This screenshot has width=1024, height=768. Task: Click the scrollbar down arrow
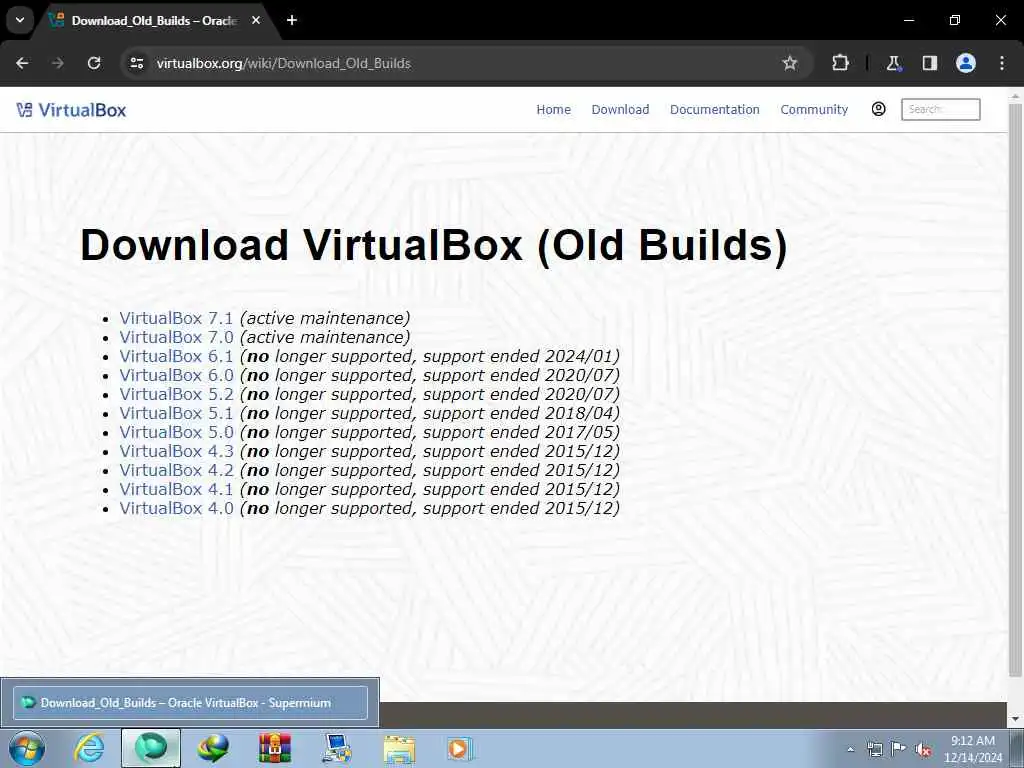(1015, 719)
